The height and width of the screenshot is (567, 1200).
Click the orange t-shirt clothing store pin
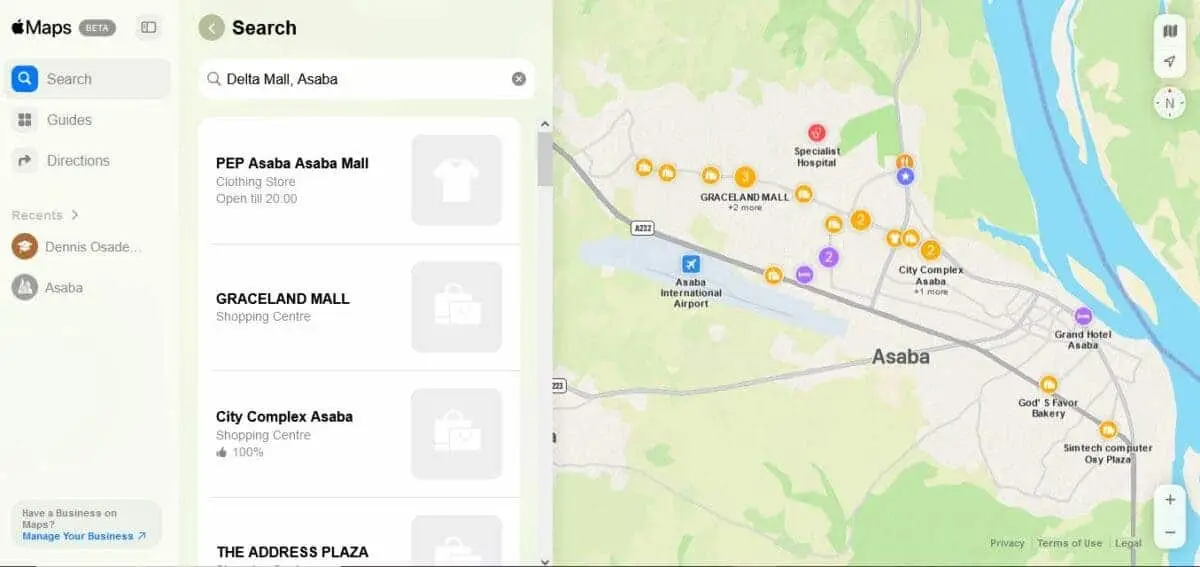pos(894,238)
